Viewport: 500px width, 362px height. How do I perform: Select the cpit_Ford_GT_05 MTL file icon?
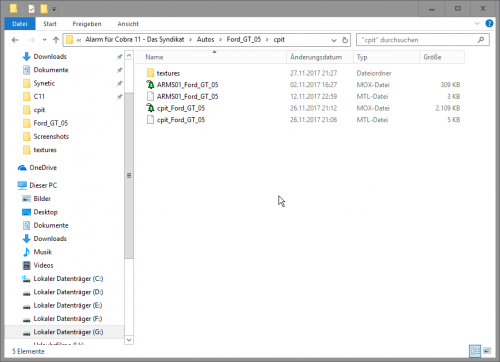click(x=150, y=120)
